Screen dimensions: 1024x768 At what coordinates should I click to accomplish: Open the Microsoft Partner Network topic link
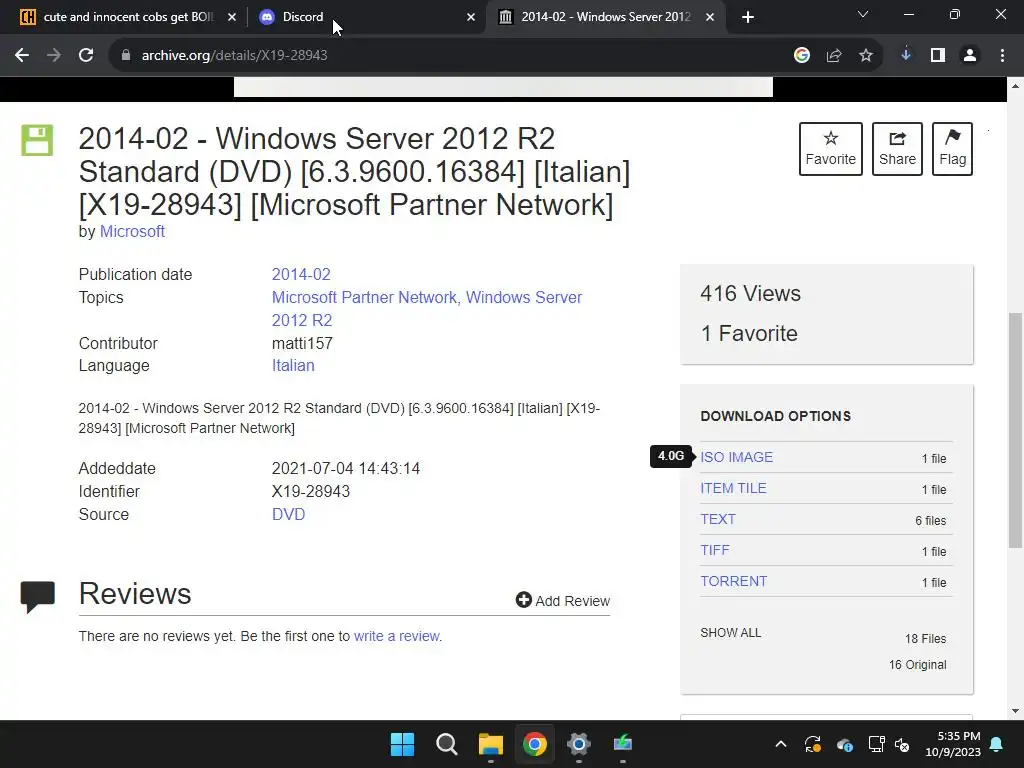pos(366,297)
